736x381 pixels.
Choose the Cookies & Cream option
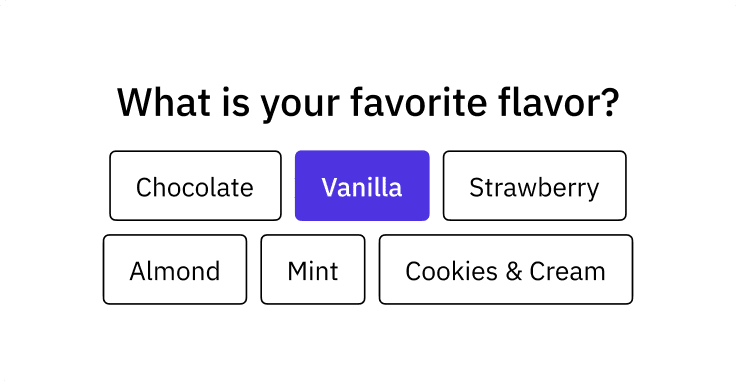tap(506, 269)
